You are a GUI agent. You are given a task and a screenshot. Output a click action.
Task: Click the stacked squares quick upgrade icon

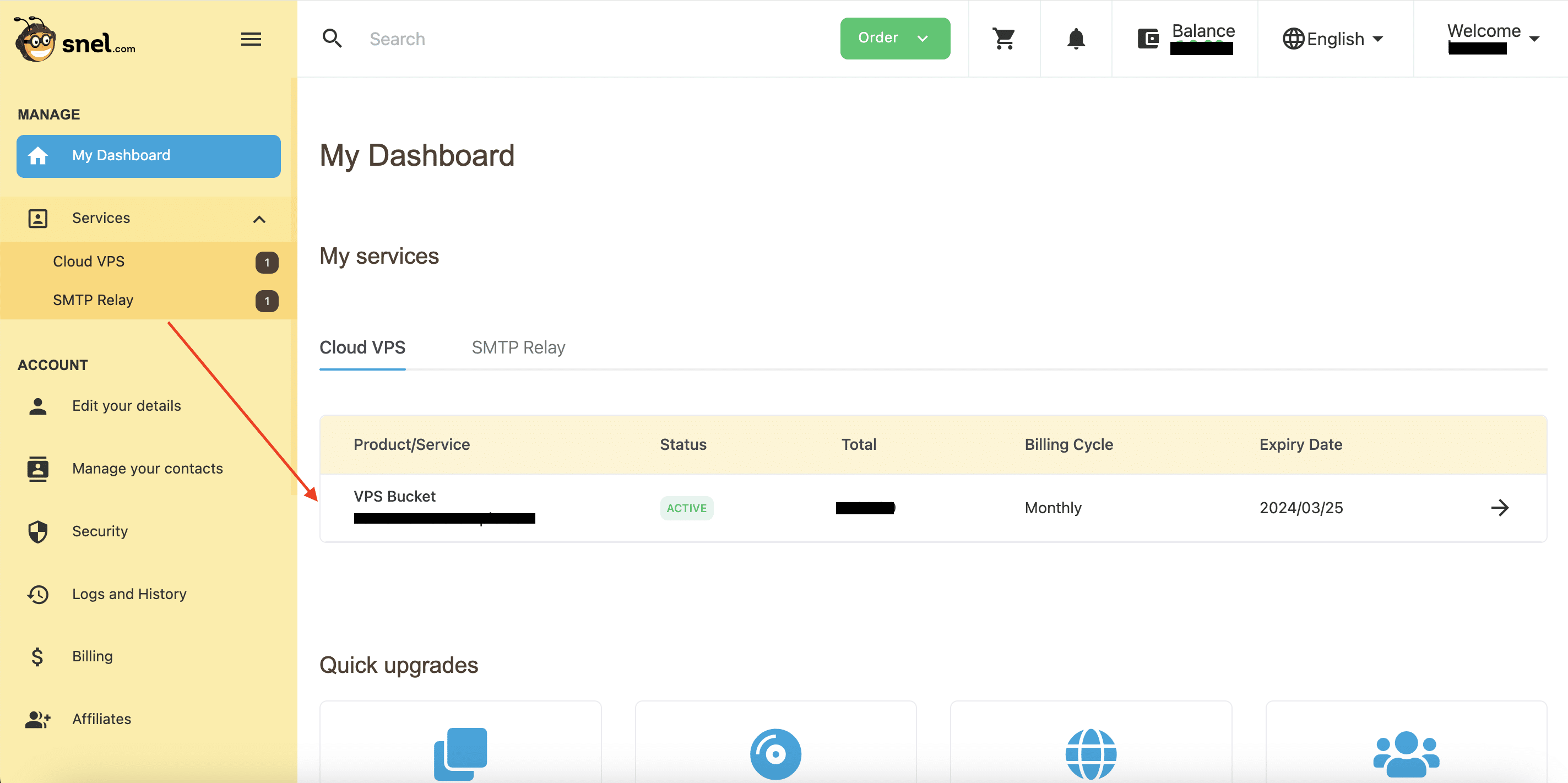(460, 754)
